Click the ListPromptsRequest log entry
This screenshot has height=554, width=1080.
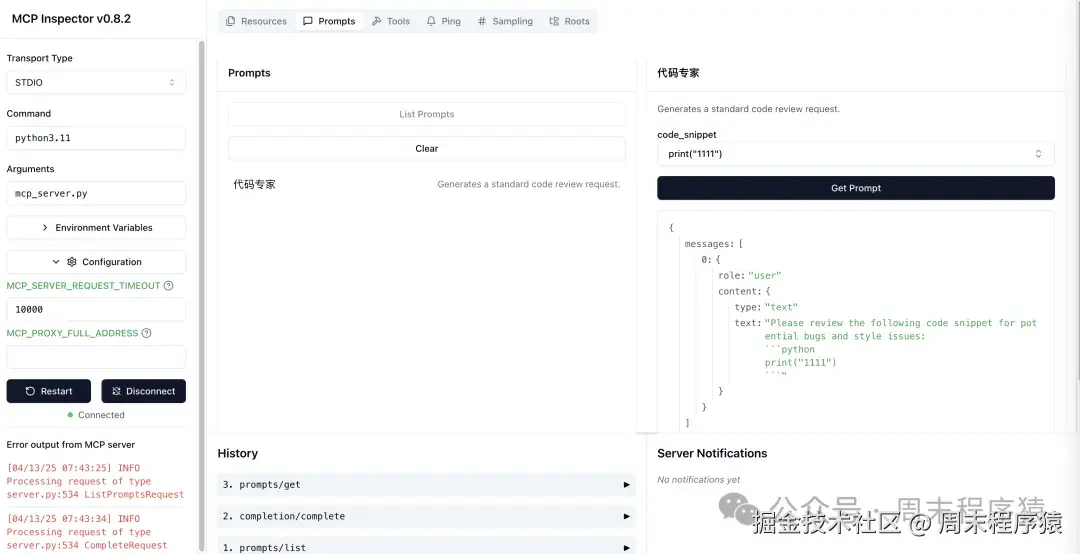click(96, 481)
